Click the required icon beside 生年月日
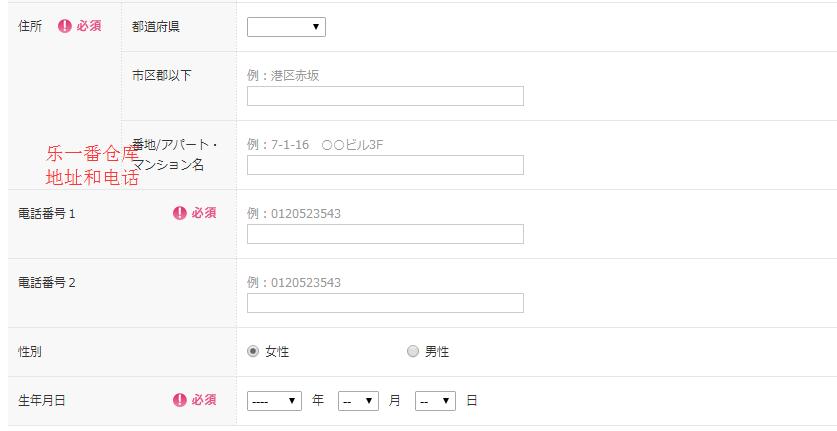 click(180, 400)
